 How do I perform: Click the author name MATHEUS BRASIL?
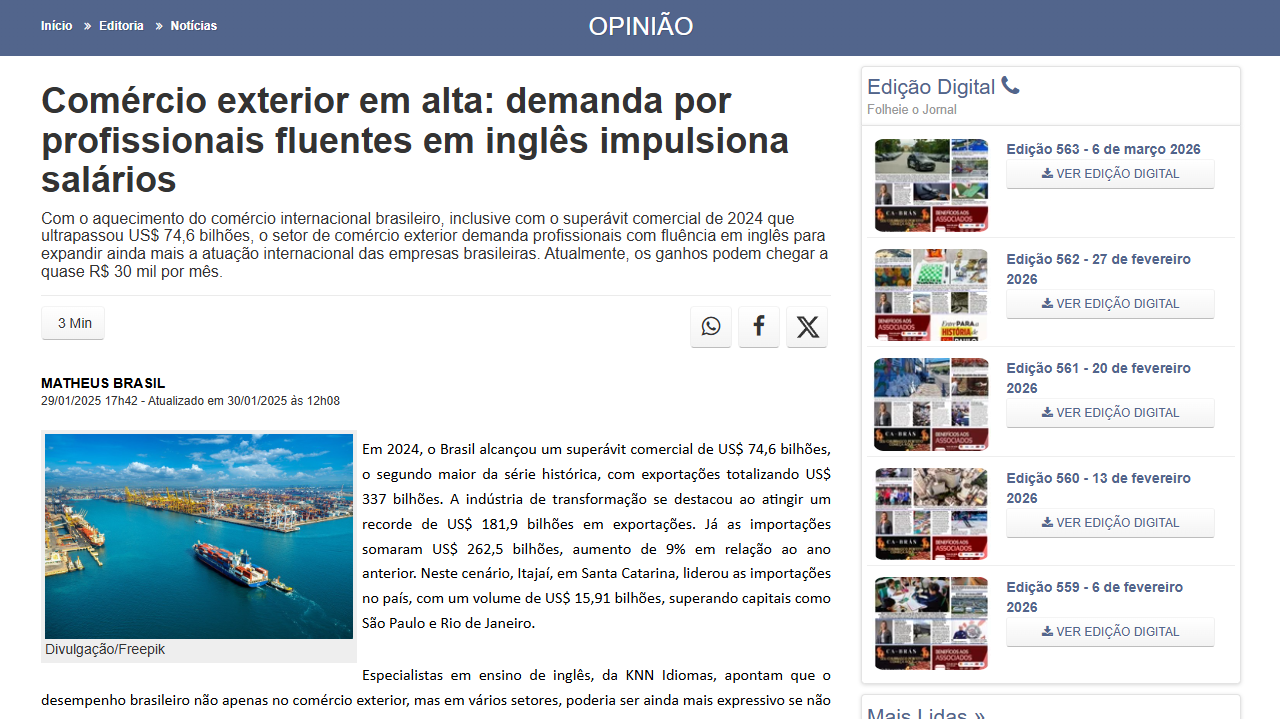[x=103, y=383]
